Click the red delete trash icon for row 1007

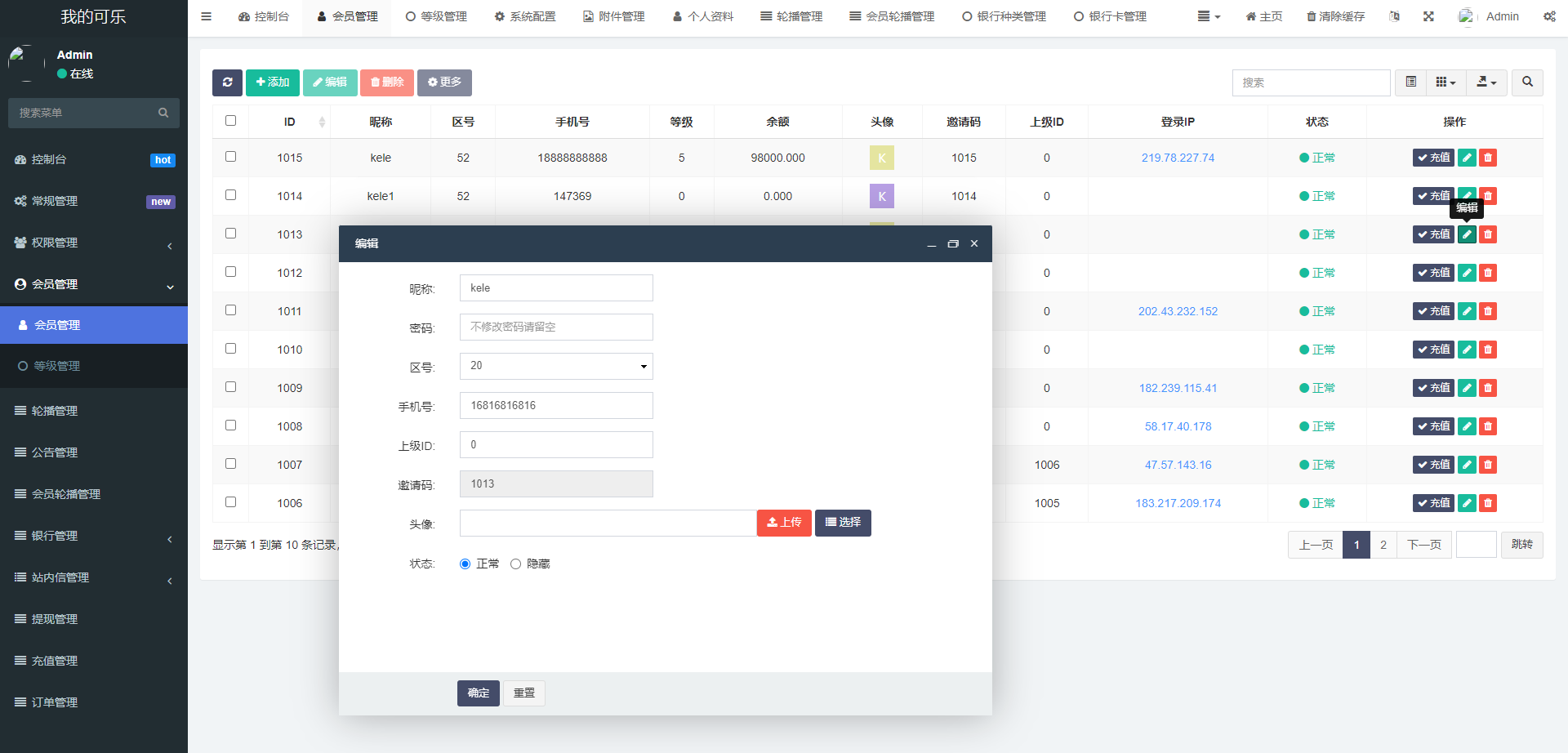(1488, 465)
